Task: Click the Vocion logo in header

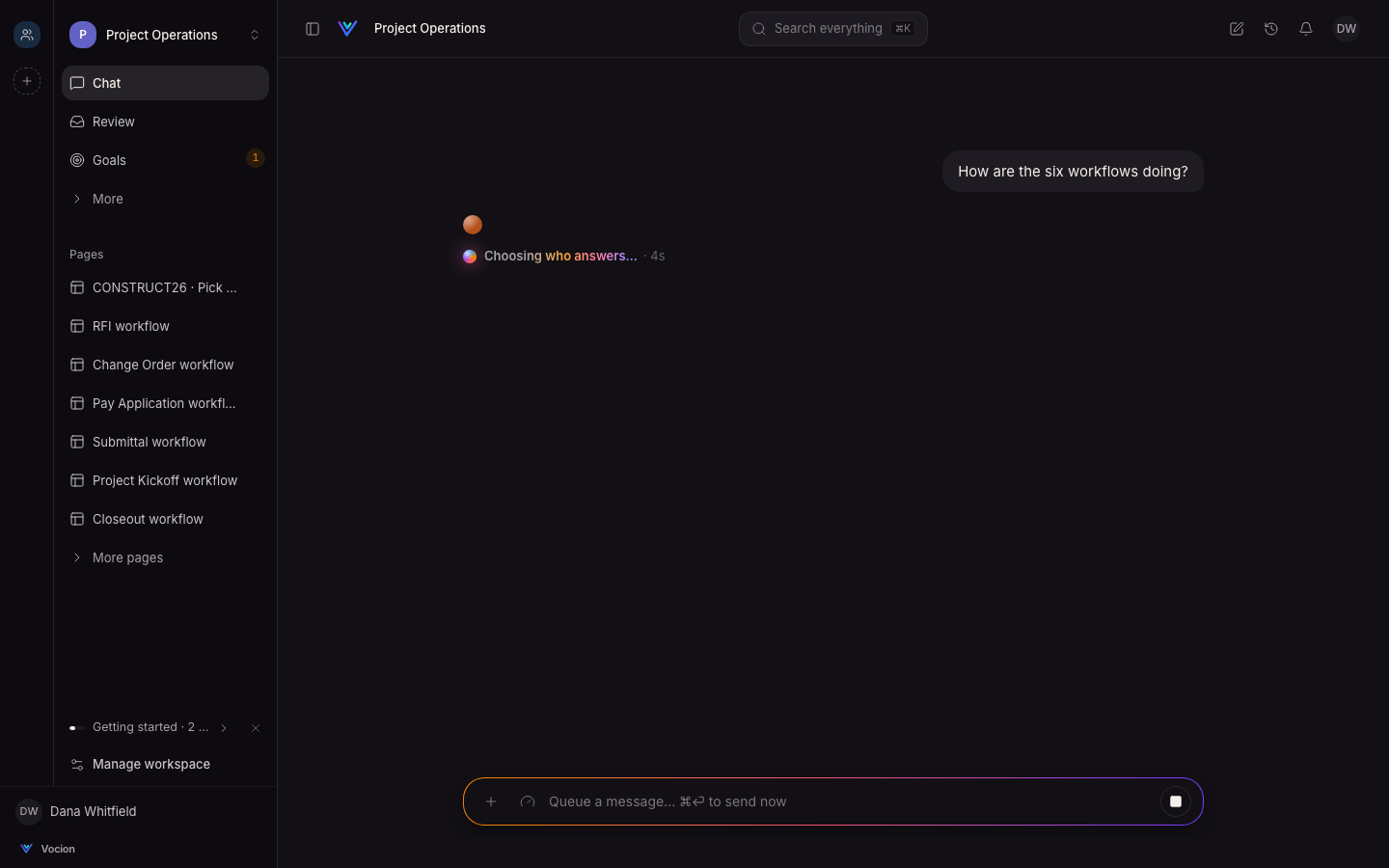Action: click(x=348, y=29)
